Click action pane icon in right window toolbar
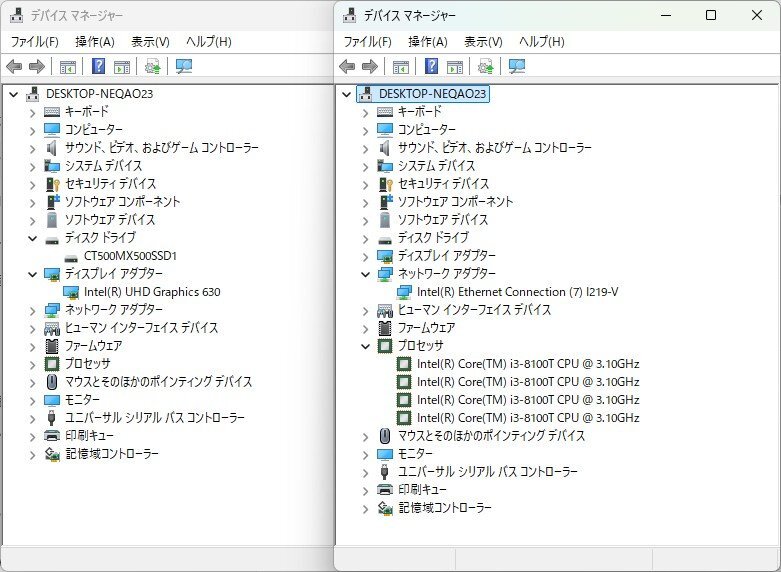Image resolution: width=781 pixels, height=572 pixels. 455,66
